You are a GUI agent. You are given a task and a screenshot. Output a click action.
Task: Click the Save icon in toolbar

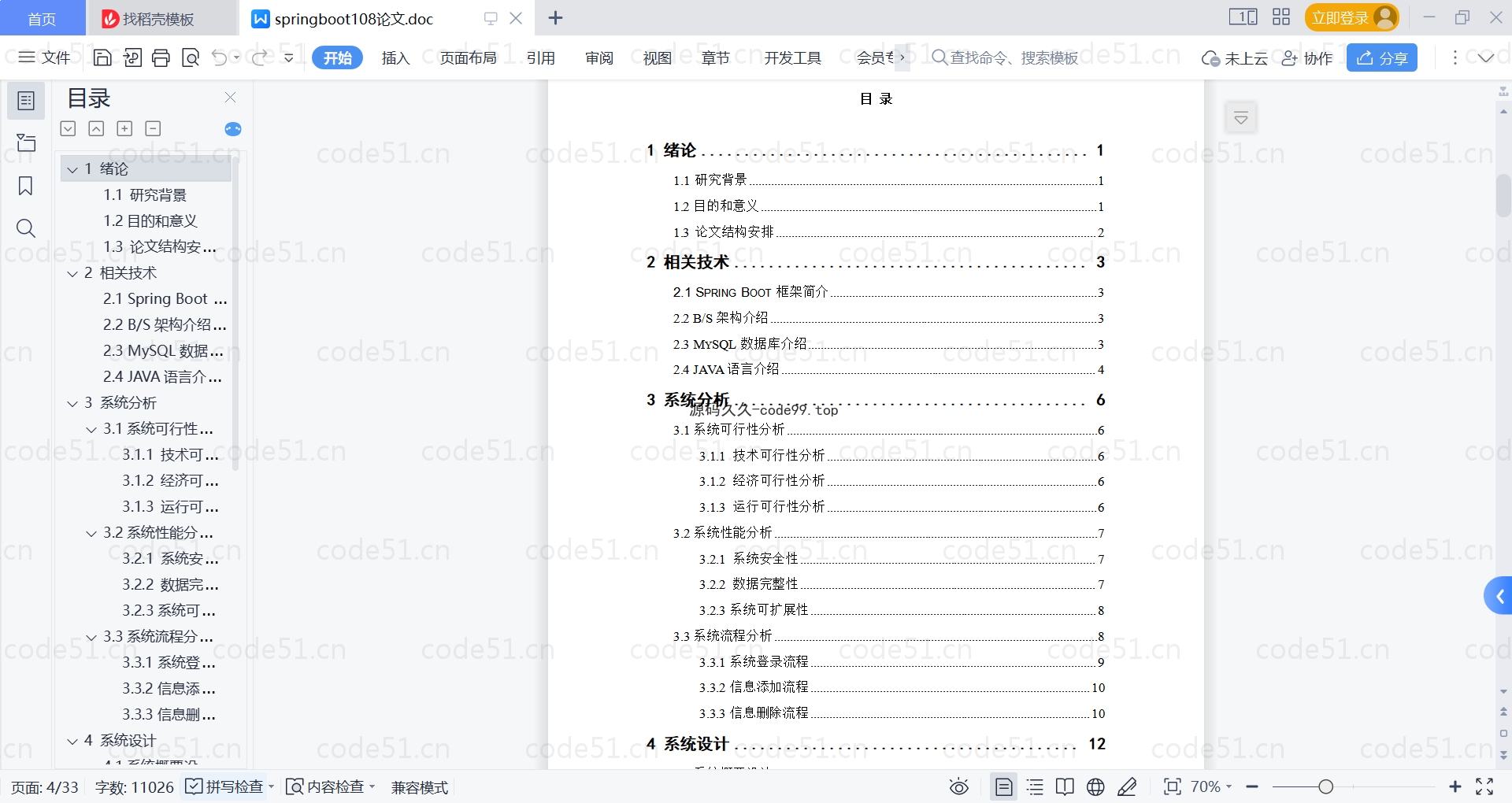[x=102, y=57]
